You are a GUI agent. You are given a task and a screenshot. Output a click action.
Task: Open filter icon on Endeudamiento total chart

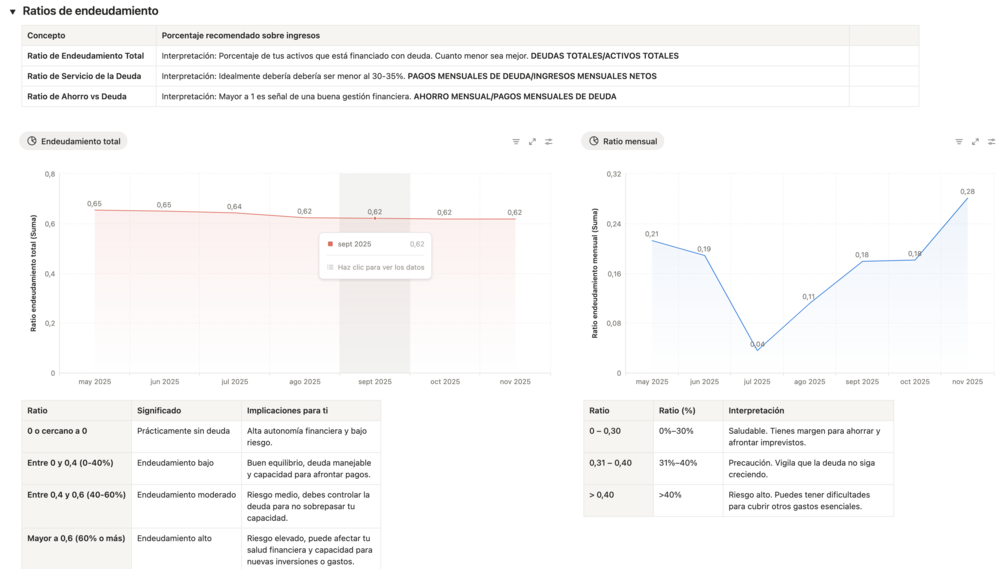(516, 142)
